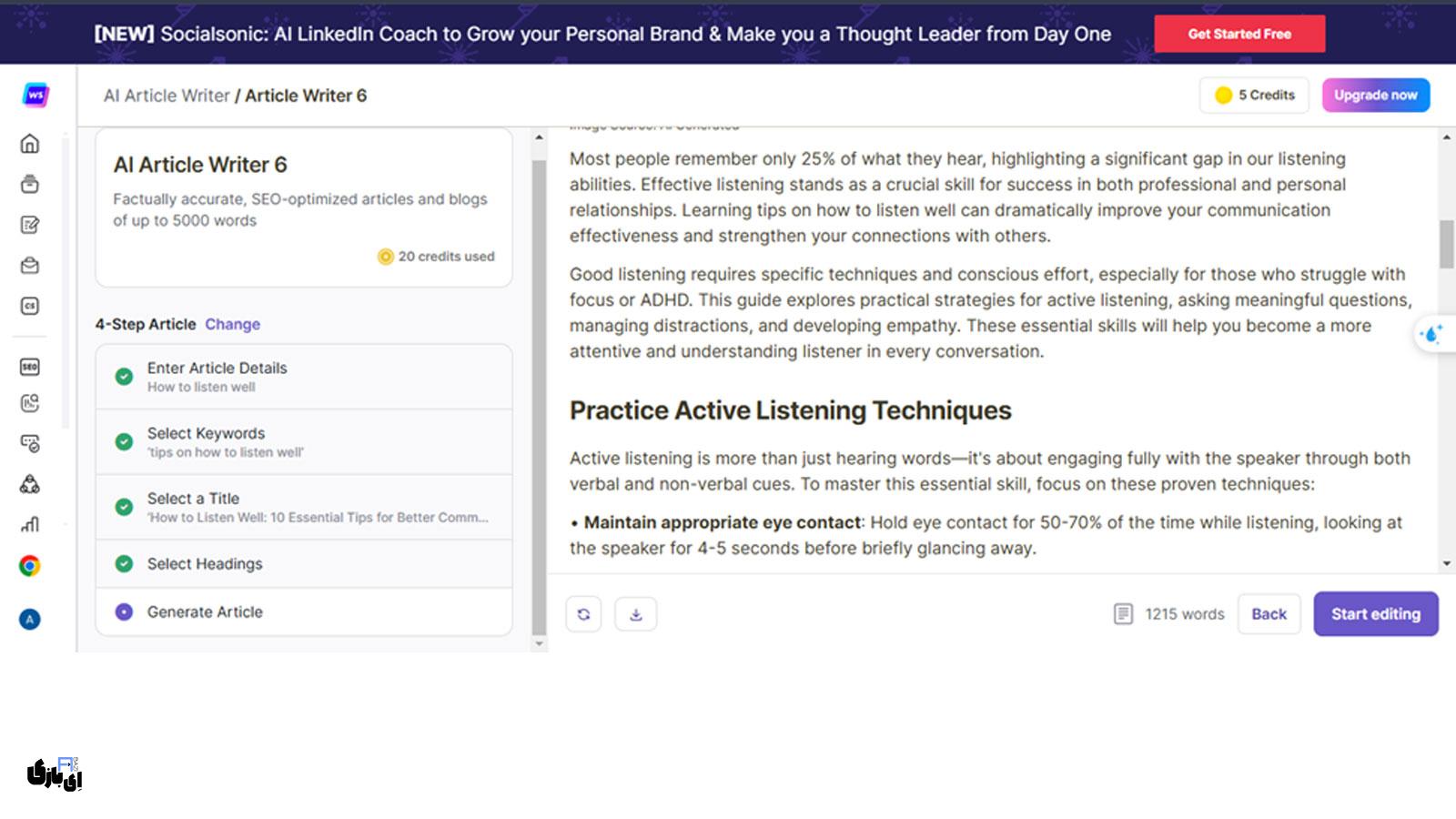Regenerate the article with refresh icon
1456x819 pixels.
tap(583, 614)
